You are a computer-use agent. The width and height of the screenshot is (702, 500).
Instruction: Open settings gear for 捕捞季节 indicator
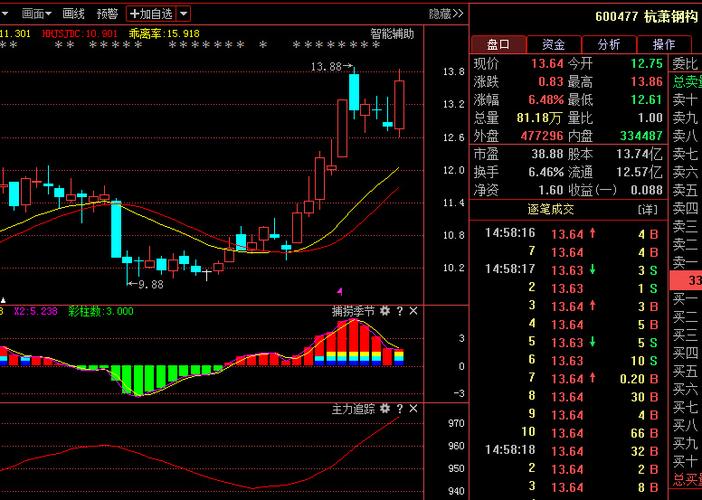(x=385, y=311)
